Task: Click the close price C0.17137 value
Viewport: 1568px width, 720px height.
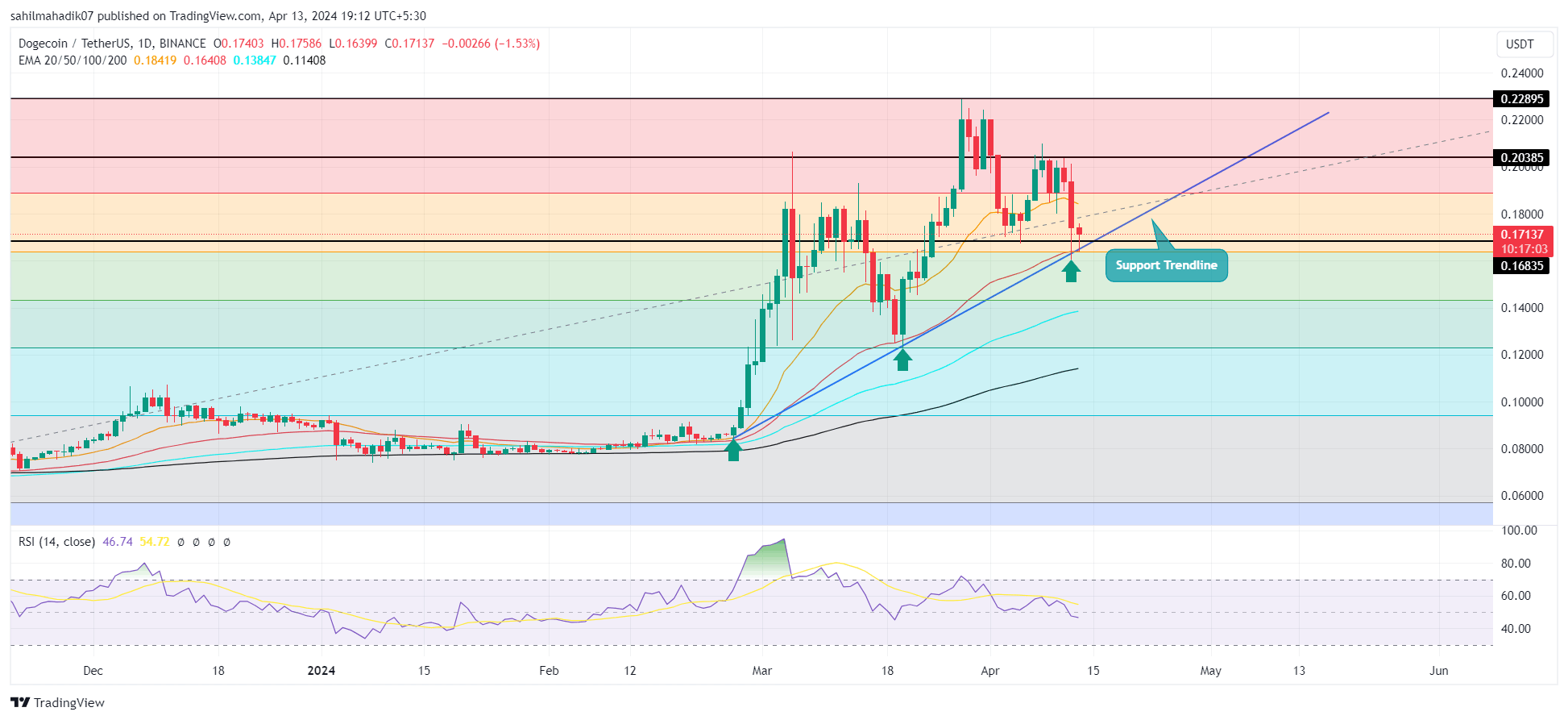Action: (409, 44)
